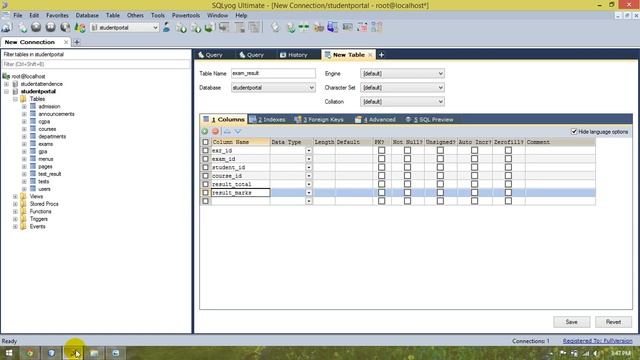Image resolution: width=640 pixels, height=360 pixels.
Task: Check Not Null? for the result_marks row
Action: (407, 193)
